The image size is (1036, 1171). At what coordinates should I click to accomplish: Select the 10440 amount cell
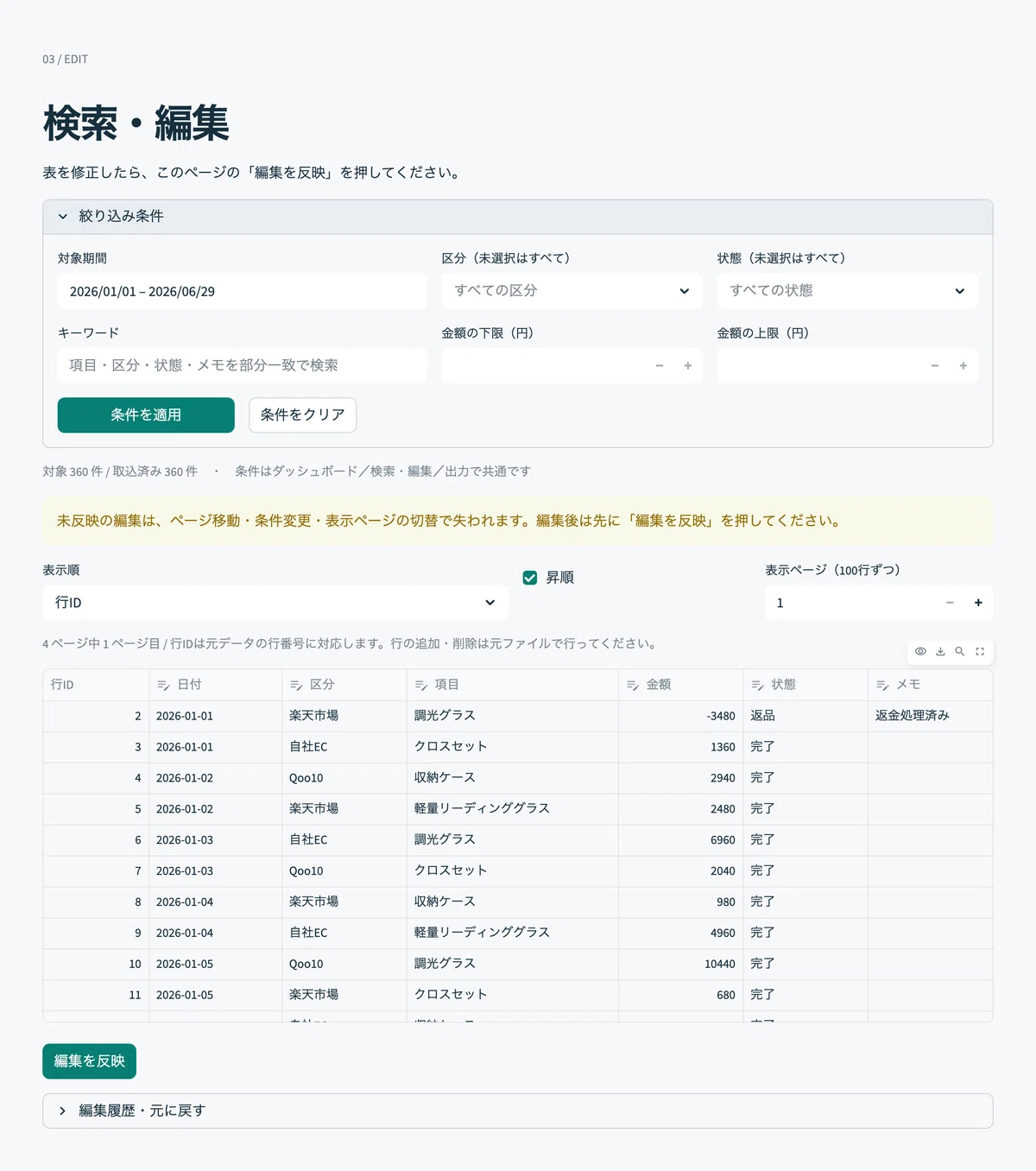click(x=681, y=964)
